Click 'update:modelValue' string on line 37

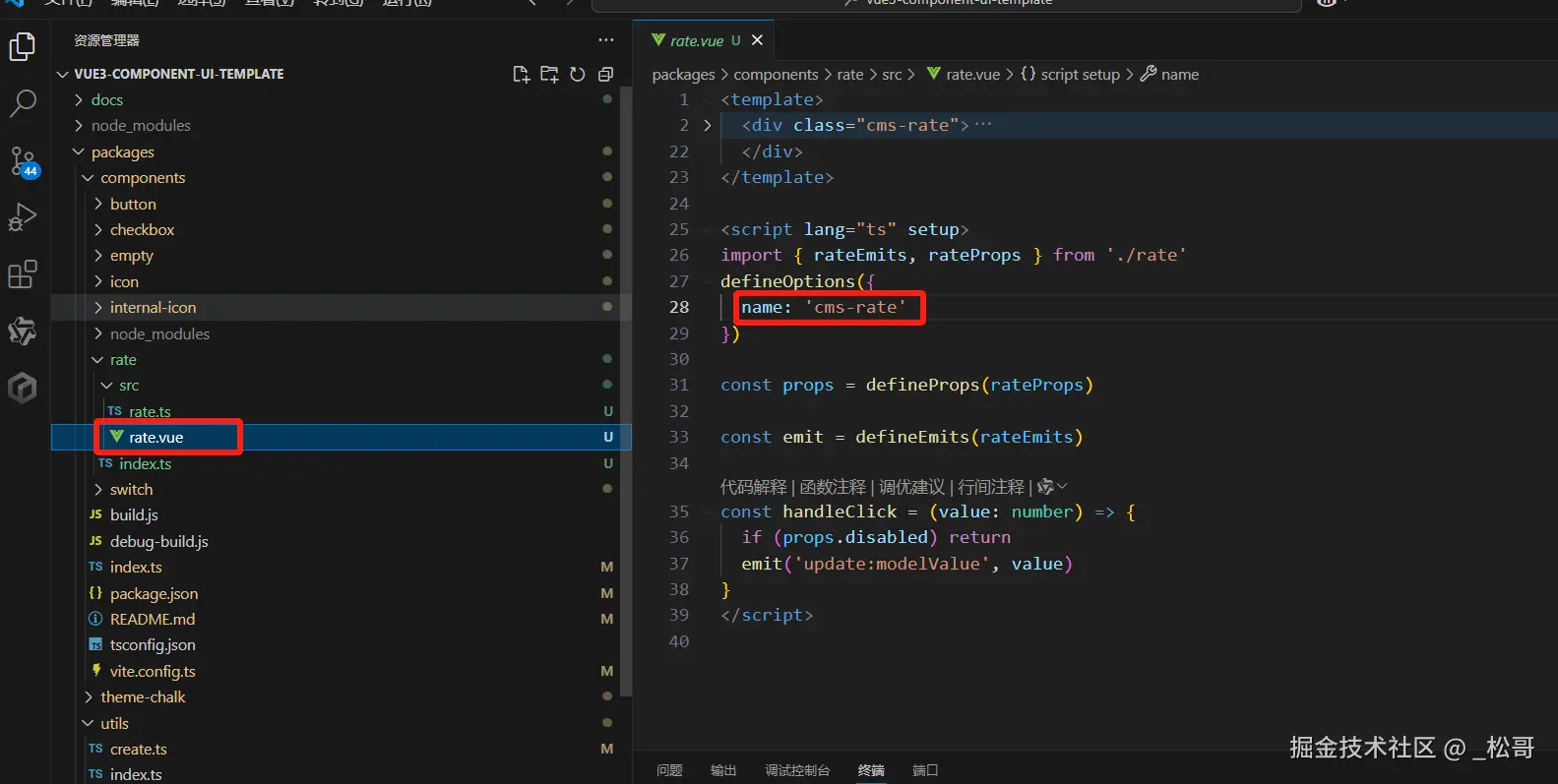(x=892, y=564)
